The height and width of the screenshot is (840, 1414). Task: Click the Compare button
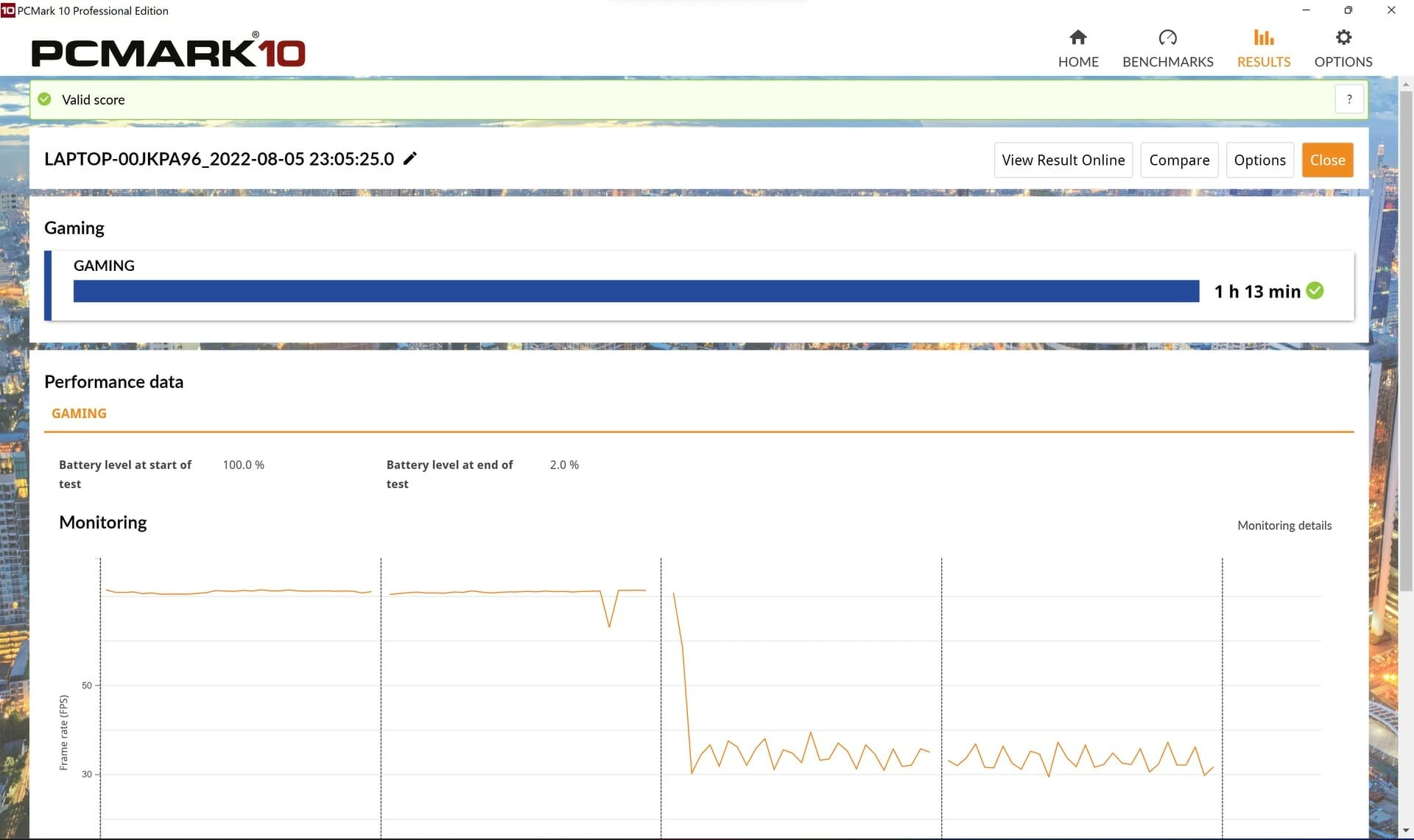coord(1179,160)
